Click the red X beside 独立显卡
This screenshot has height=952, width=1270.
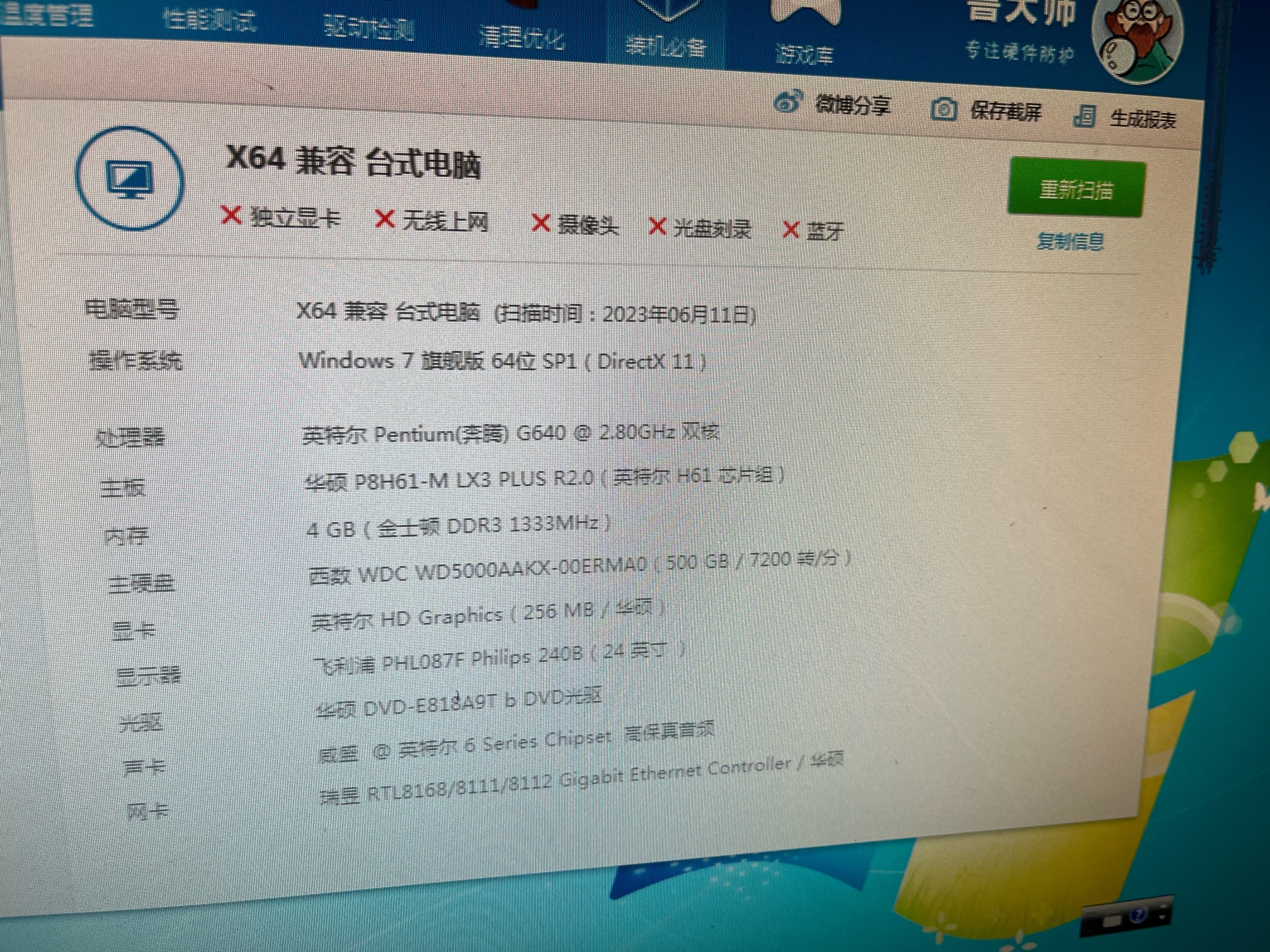(x=231, y=215)
